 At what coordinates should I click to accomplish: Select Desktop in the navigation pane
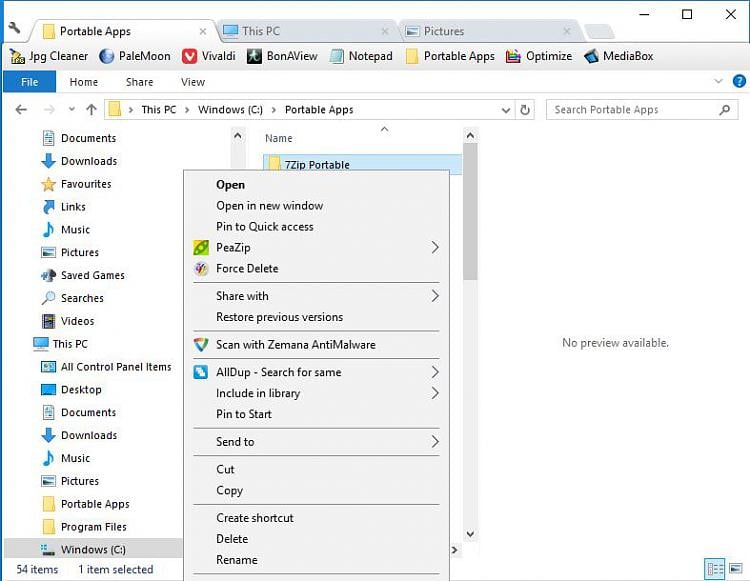[71, 390]
